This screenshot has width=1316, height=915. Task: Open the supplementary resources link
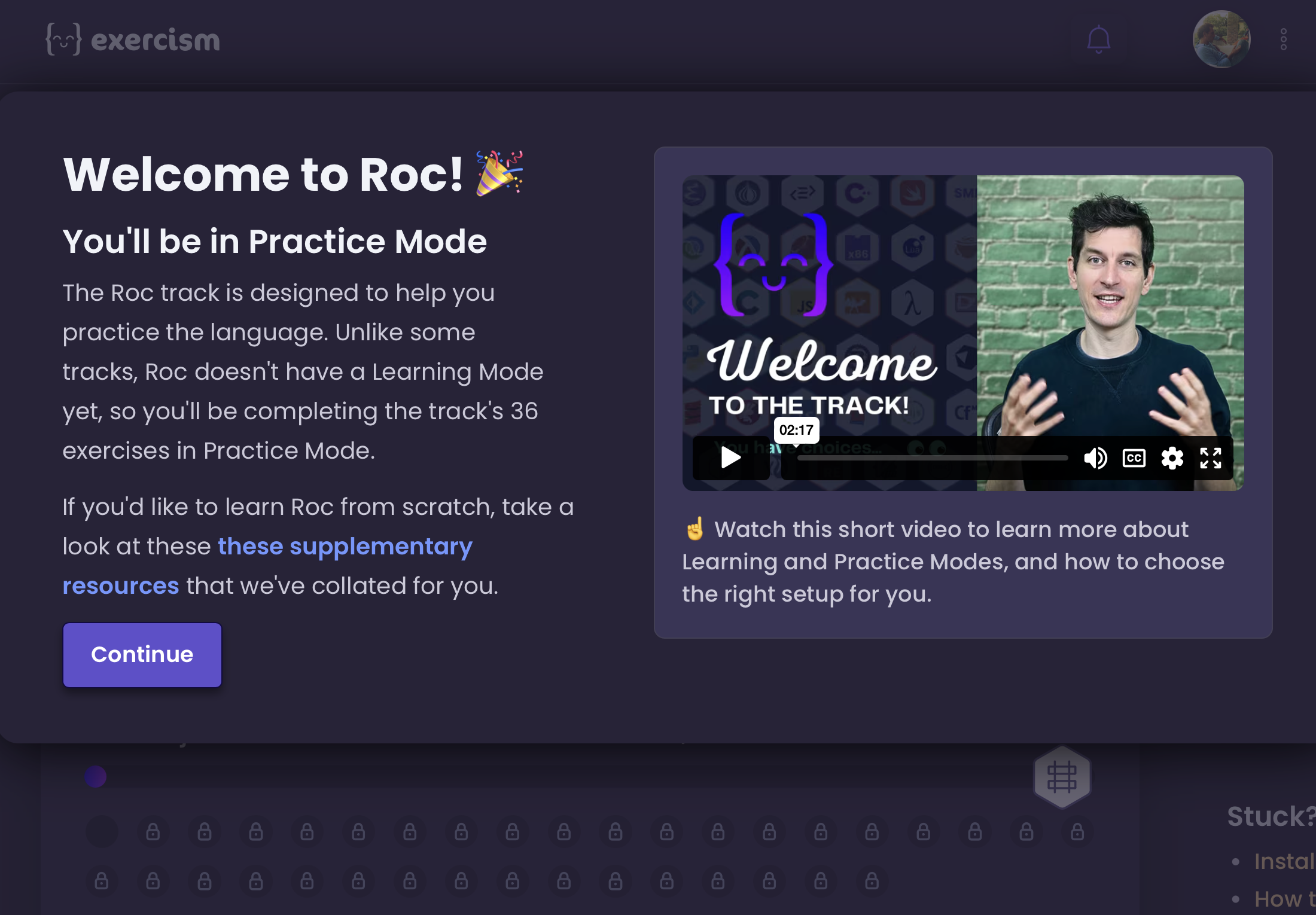click(268, 566)
